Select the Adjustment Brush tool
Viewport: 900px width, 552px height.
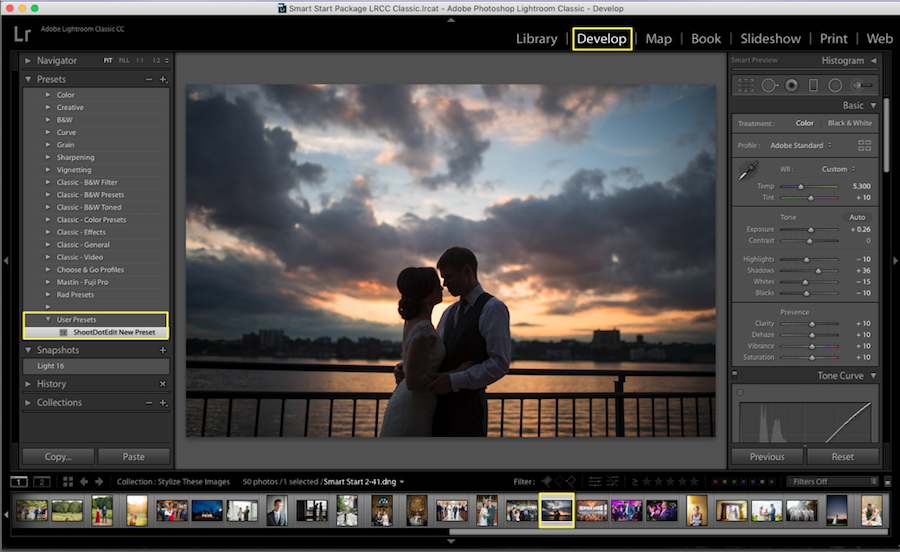coord(862,85)
